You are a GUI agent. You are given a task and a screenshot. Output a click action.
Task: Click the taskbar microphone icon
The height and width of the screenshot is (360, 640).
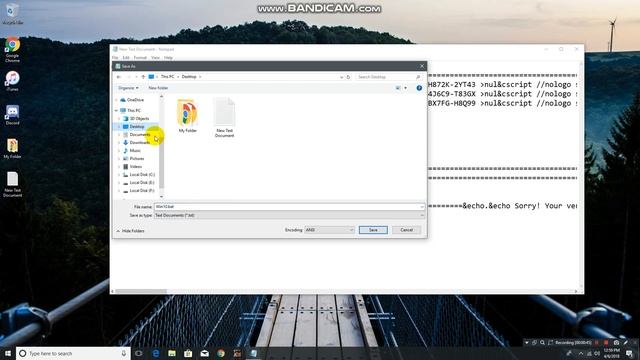[x=124, y=353]
